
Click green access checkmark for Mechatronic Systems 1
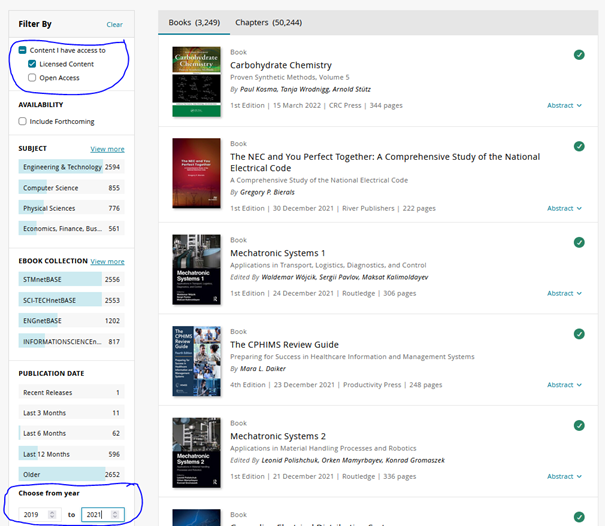click(x=579, y=242)
